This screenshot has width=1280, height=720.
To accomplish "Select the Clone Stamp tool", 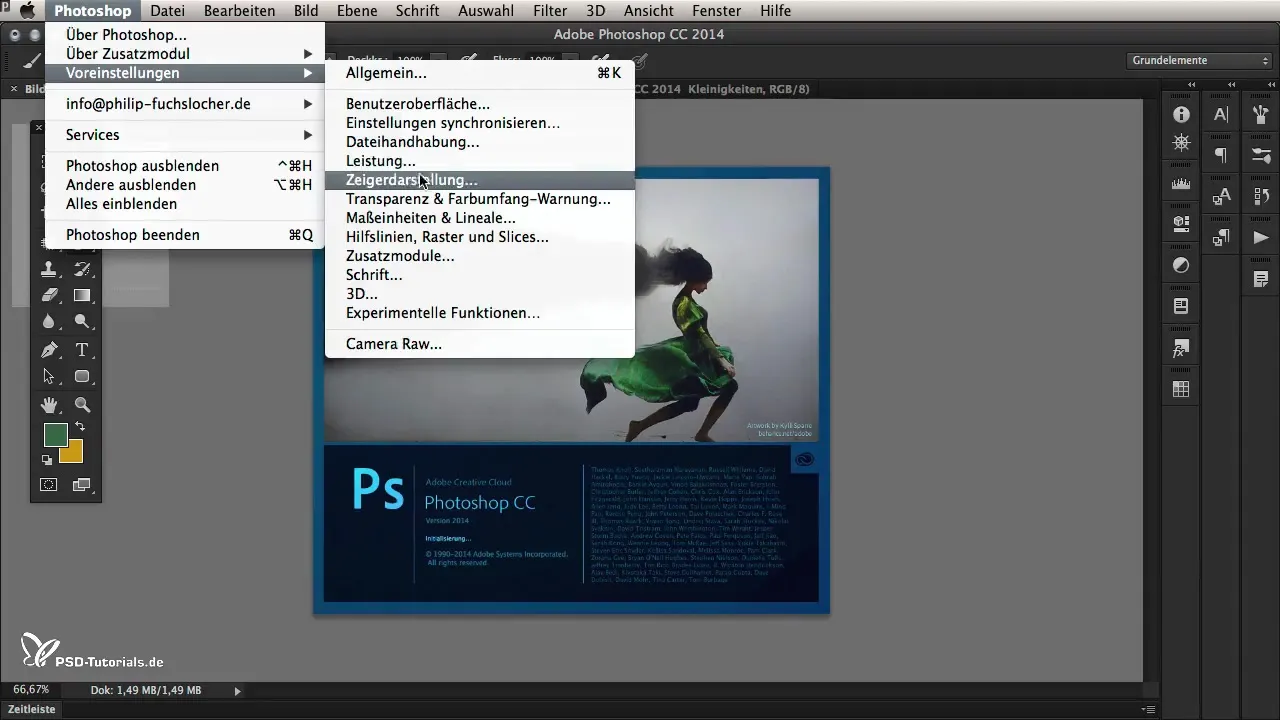I will [x=49, y=269].
